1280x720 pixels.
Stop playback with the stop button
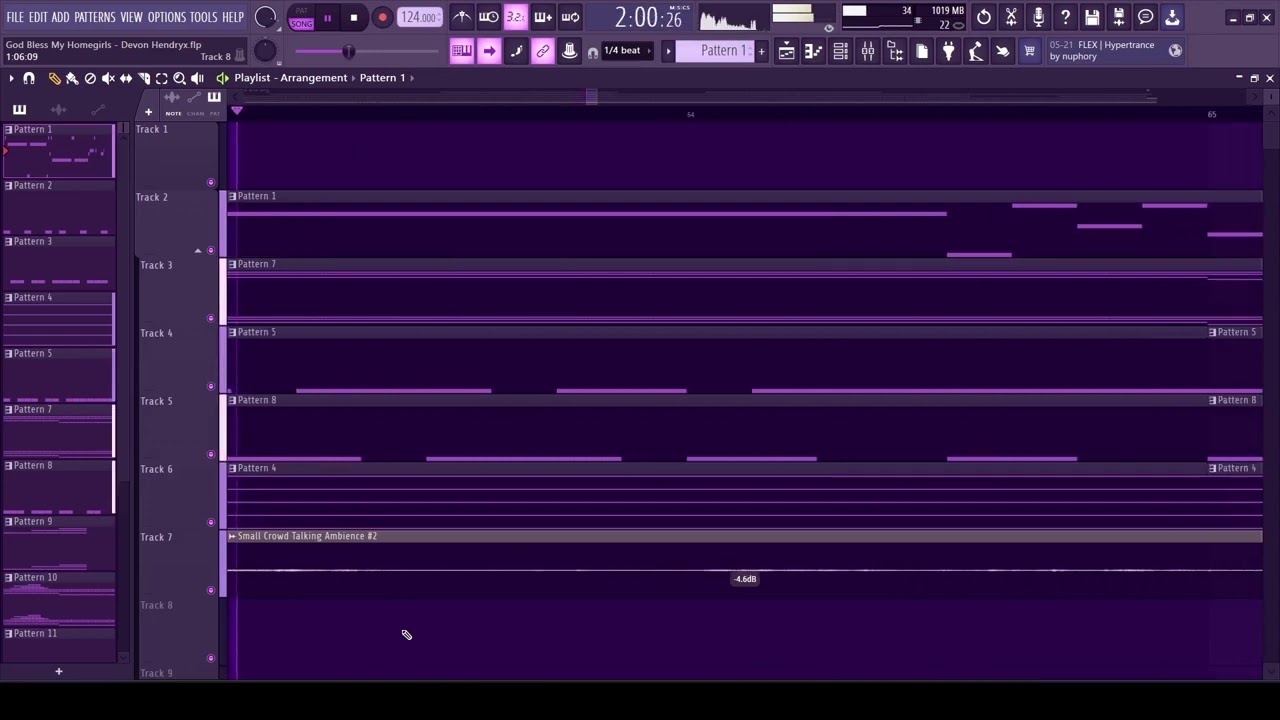coord(354,18)
